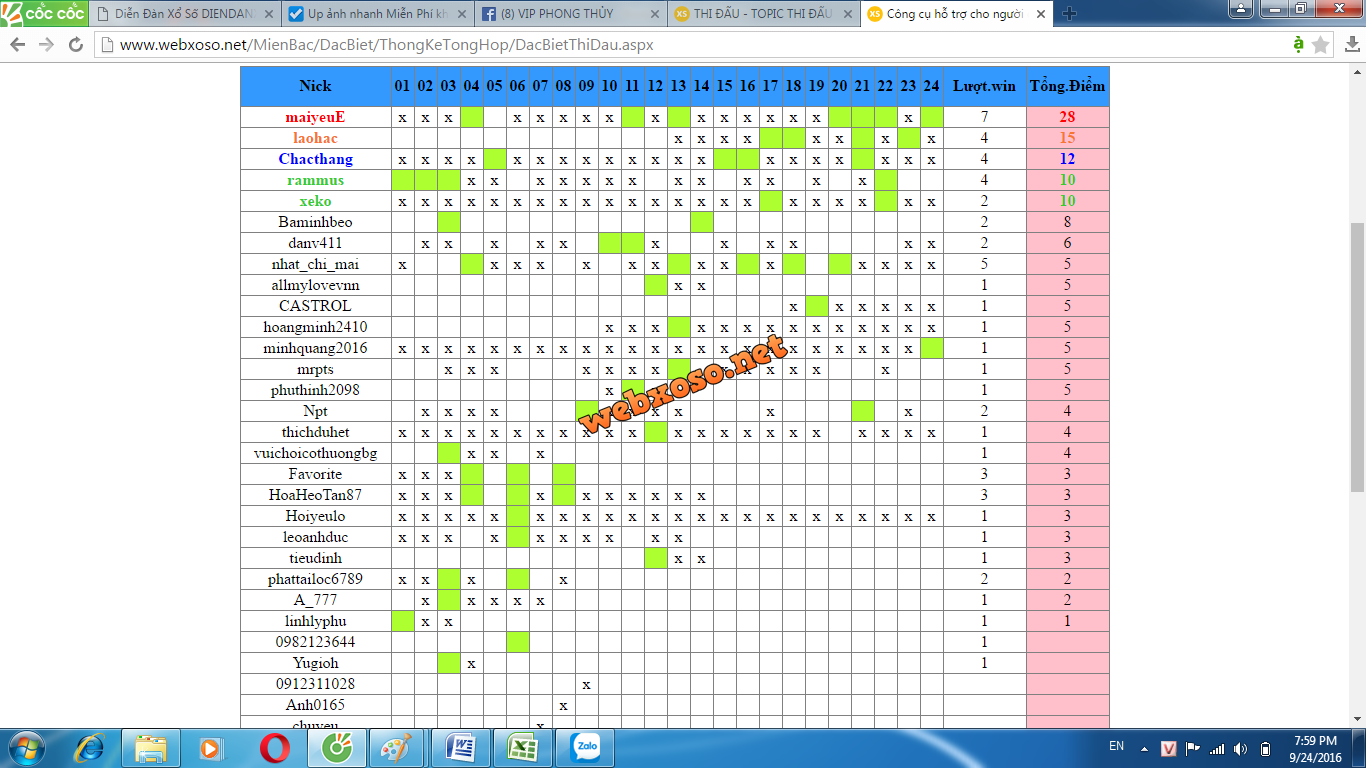This screenshot has width=1366, height=768.
Task: Show hidden system tray icons
Action: (x=1145, y=748)
